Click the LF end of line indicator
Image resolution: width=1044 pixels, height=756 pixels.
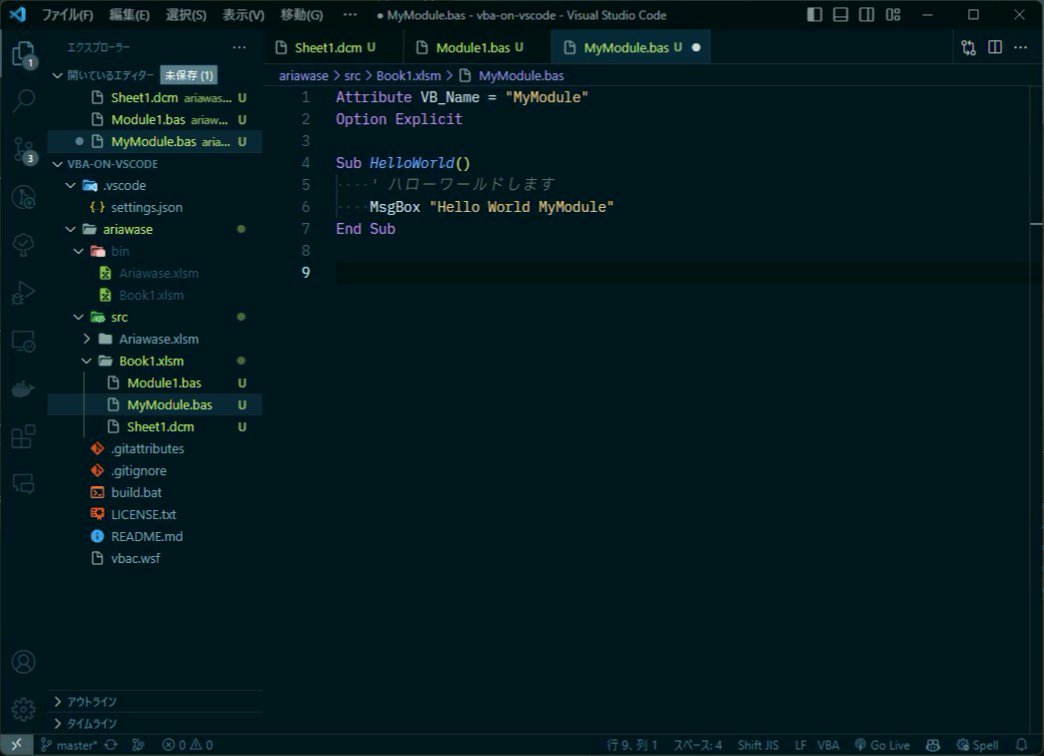click(800, 745)
